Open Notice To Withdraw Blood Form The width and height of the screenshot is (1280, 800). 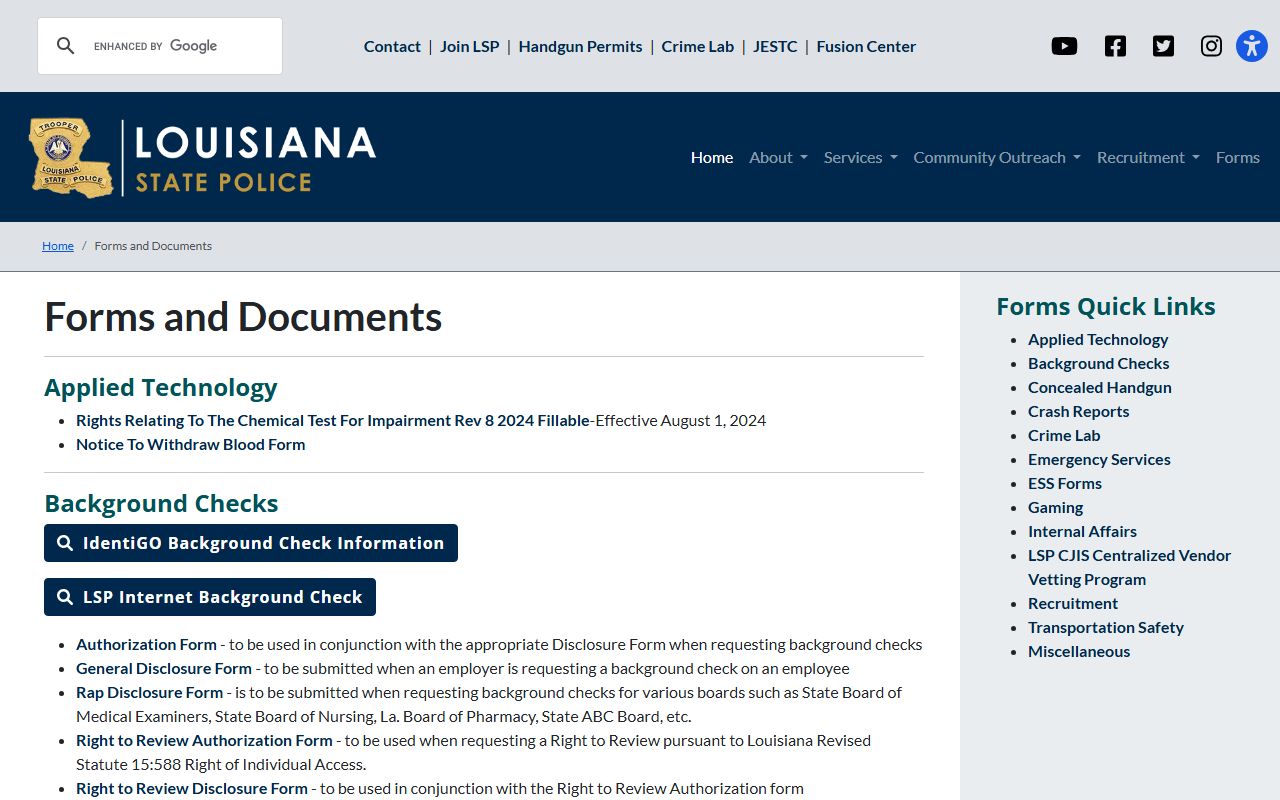coord(191,444)
